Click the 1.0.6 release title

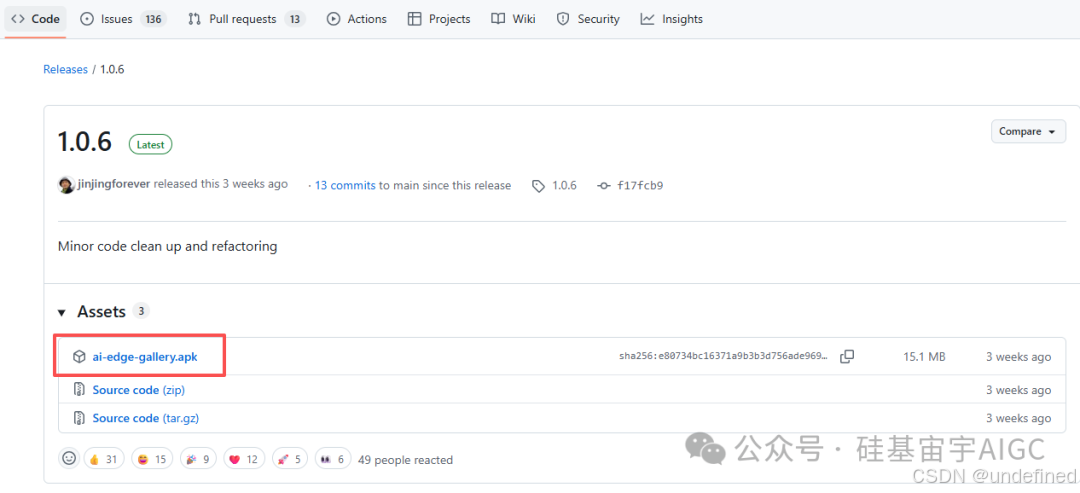(x=85, y=142)
